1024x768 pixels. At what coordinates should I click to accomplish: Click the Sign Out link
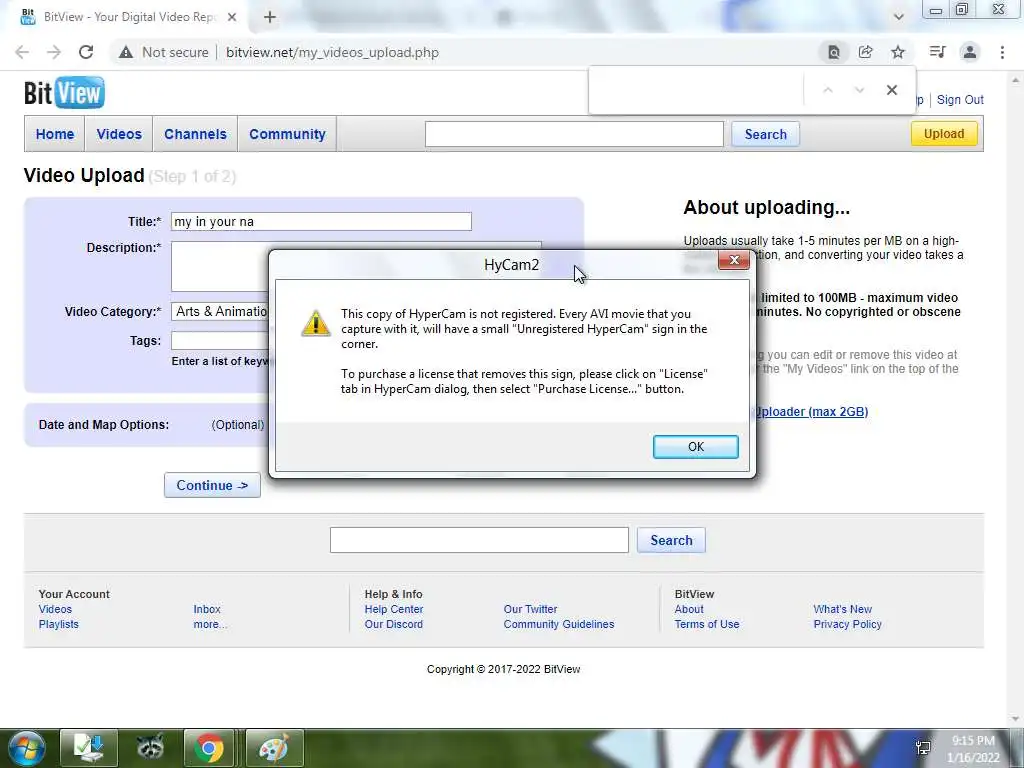pos(960,100)
